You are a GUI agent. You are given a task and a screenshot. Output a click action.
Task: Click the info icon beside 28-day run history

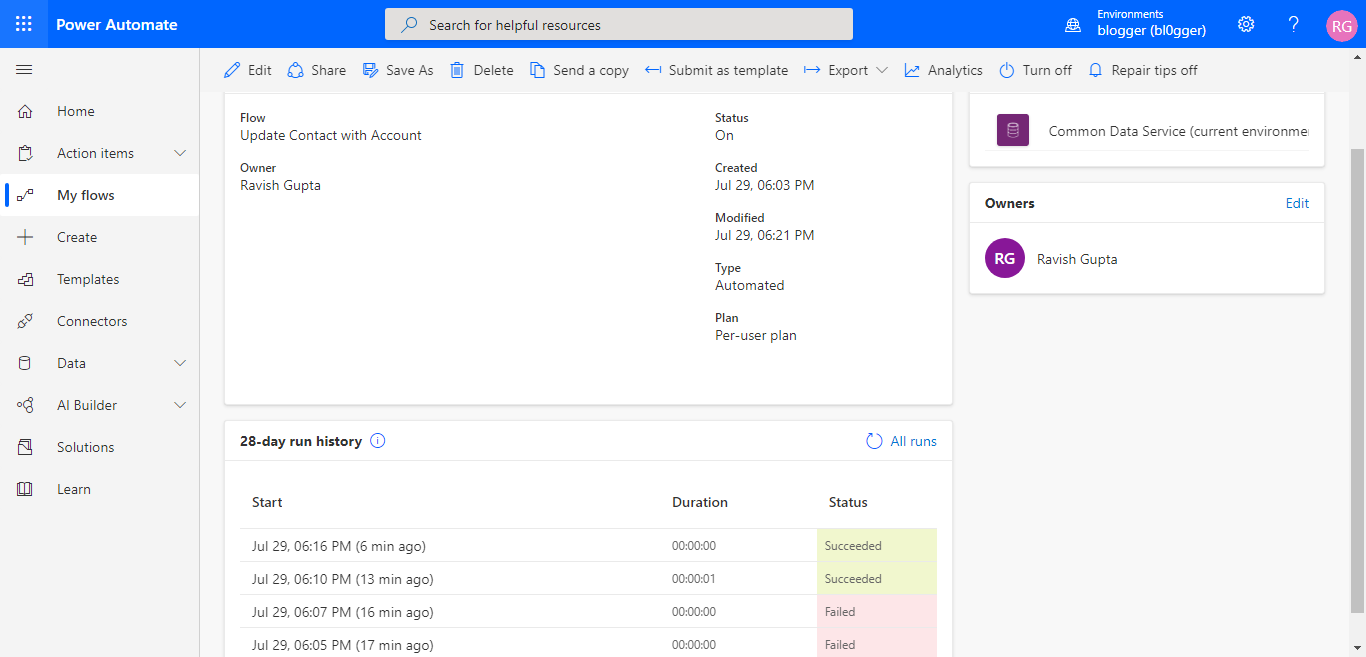377,440
